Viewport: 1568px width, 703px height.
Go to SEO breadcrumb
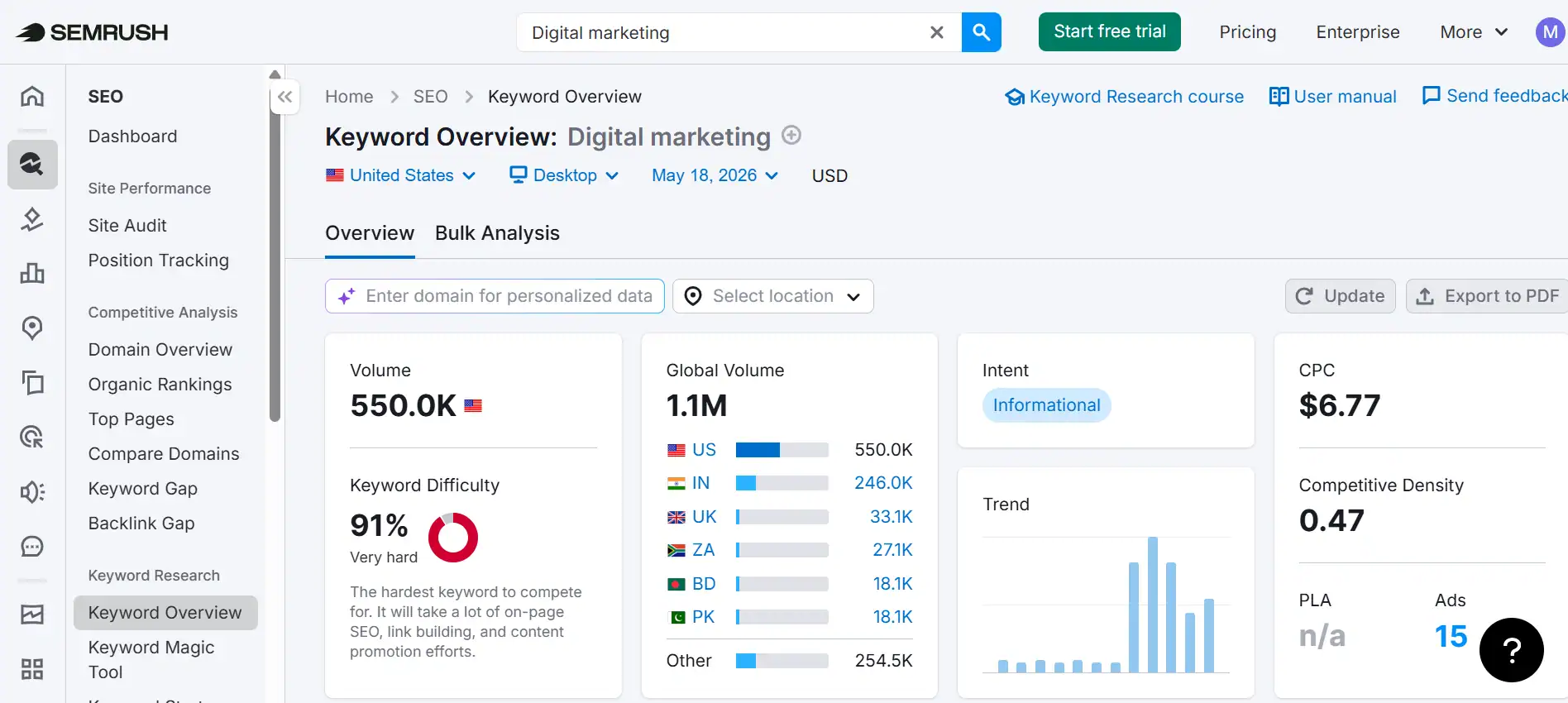pyautogui.click(x=430, y=97)
